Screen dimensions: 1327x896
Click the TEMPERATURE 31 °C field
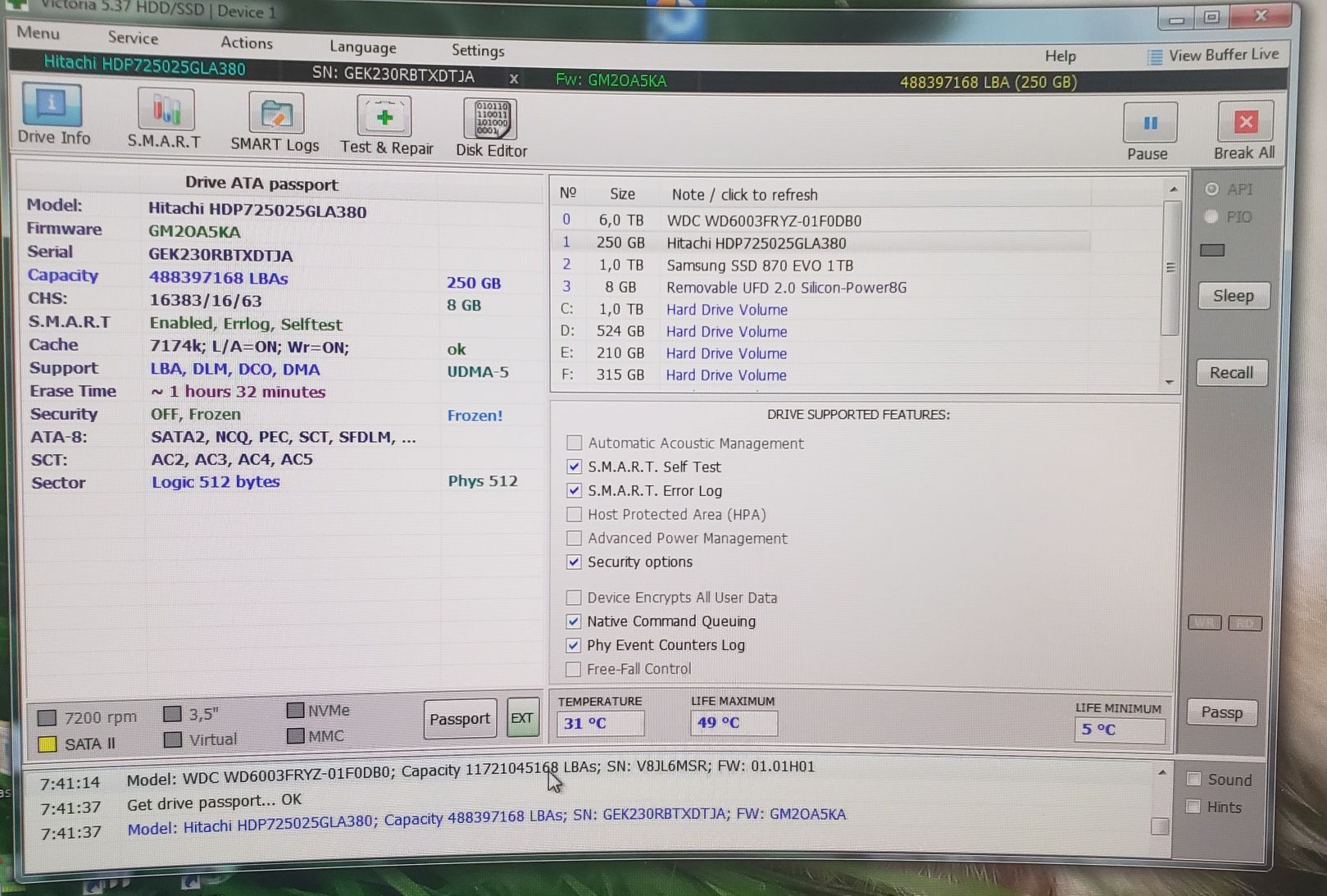601,723
